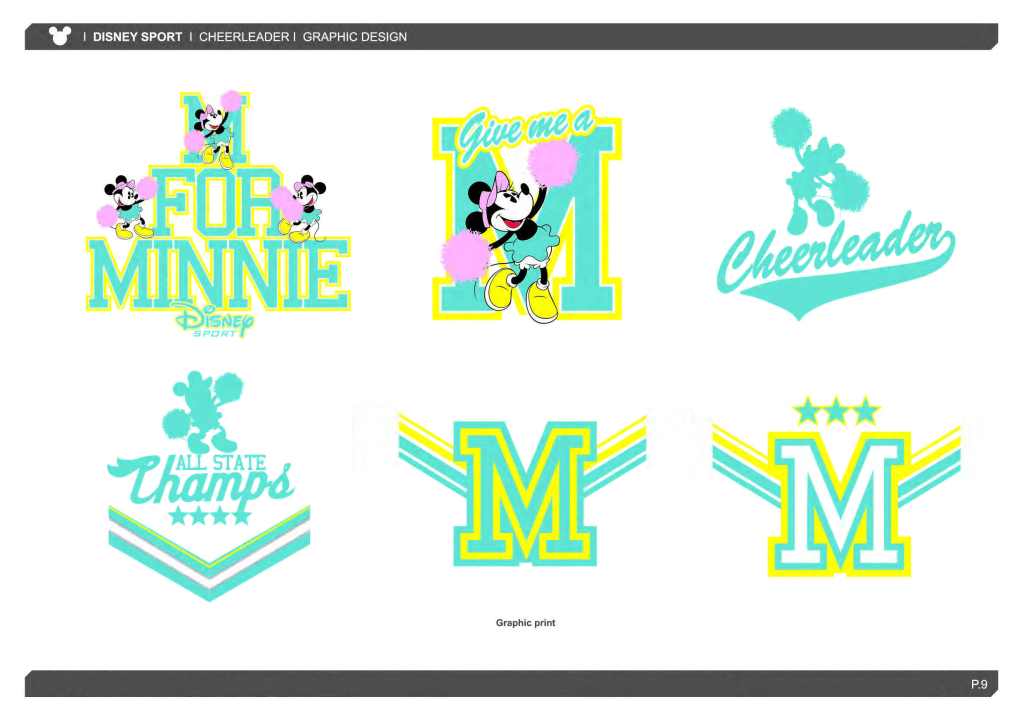Image resolution: width=1024 pixels, height=723 pixels.
Task: Click the CHEERLEADER header label
Action: click(x=244, y=37)
